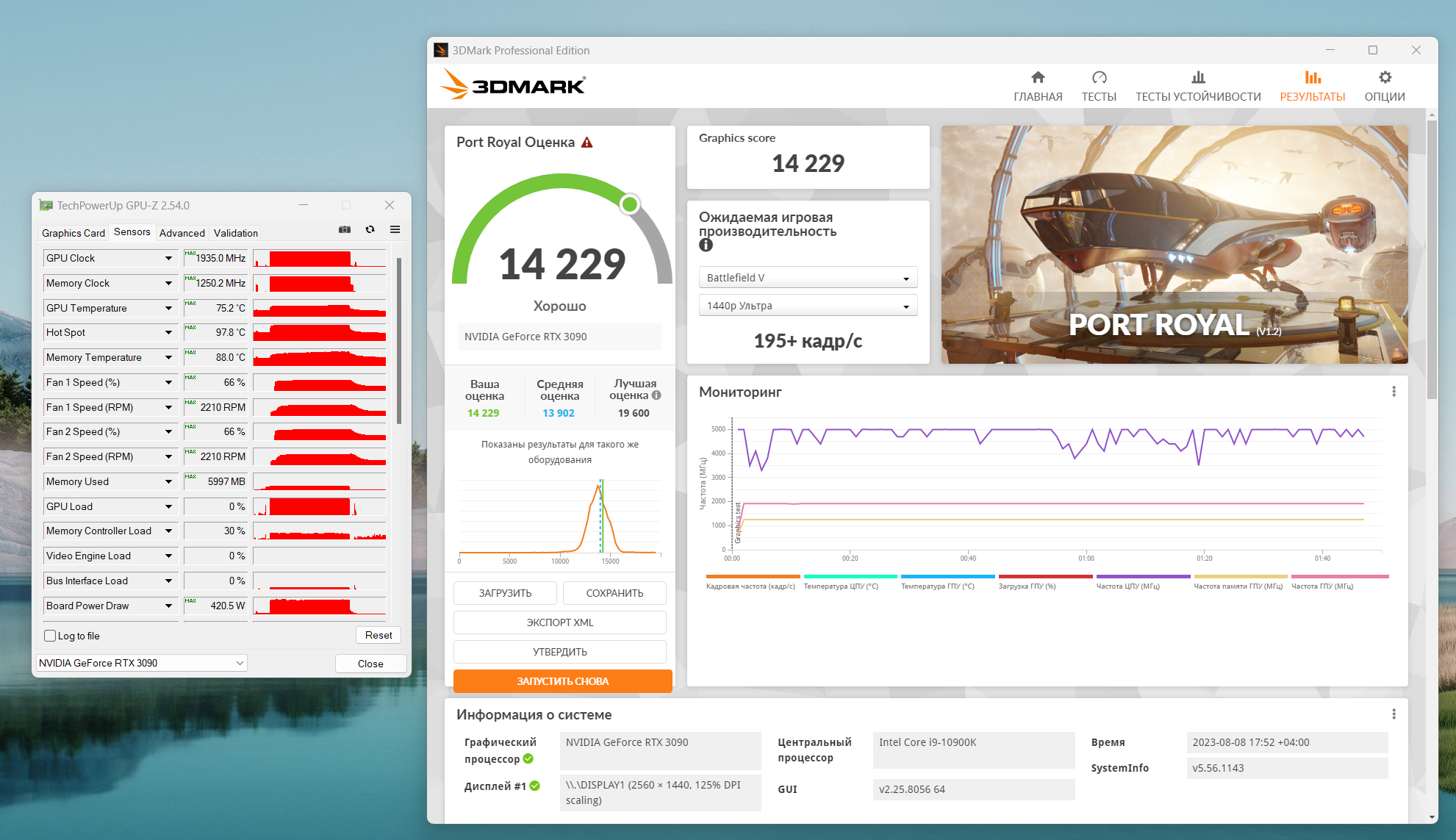Click the GPU-Z screenshot camera icon
This screenshot has width=1456, height=840.
[344, 230]
